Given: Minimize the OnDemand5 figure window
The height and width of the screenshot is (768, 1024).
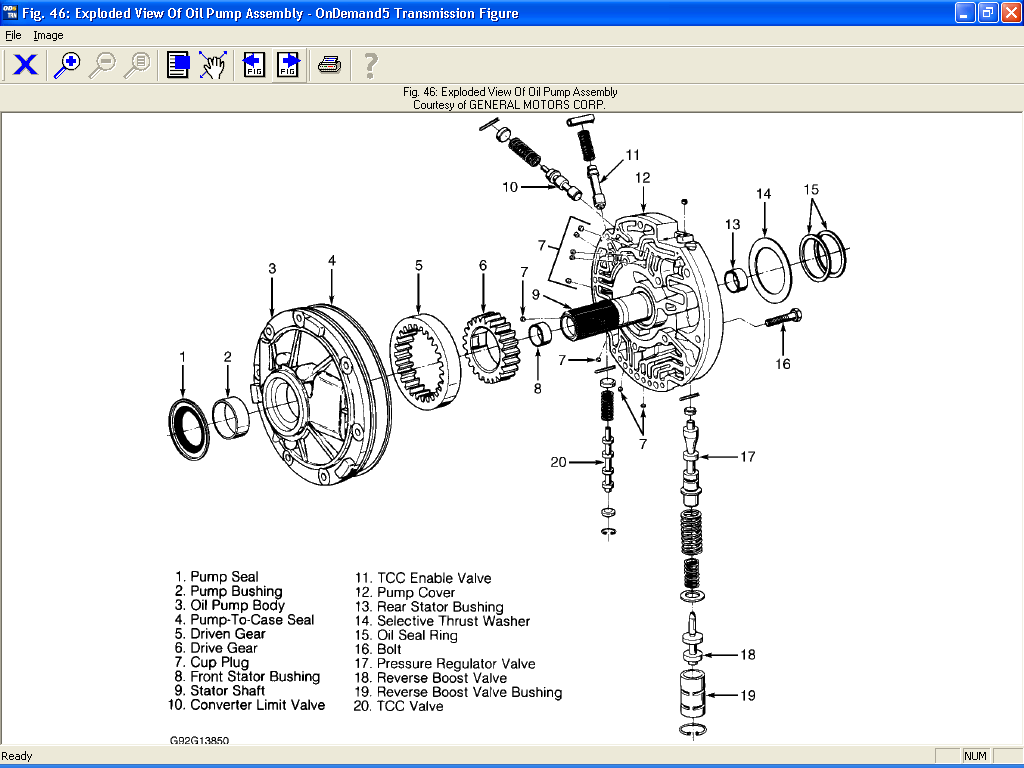Looking at the screenshot, I should (x=965, y=12).
